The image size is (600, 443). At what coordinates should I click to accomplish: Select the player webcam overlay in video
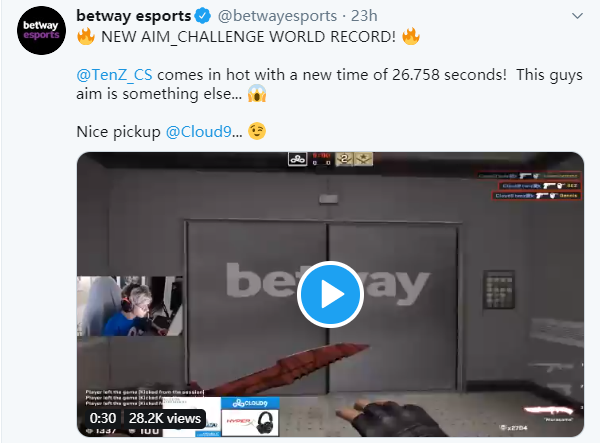(130, 306)
